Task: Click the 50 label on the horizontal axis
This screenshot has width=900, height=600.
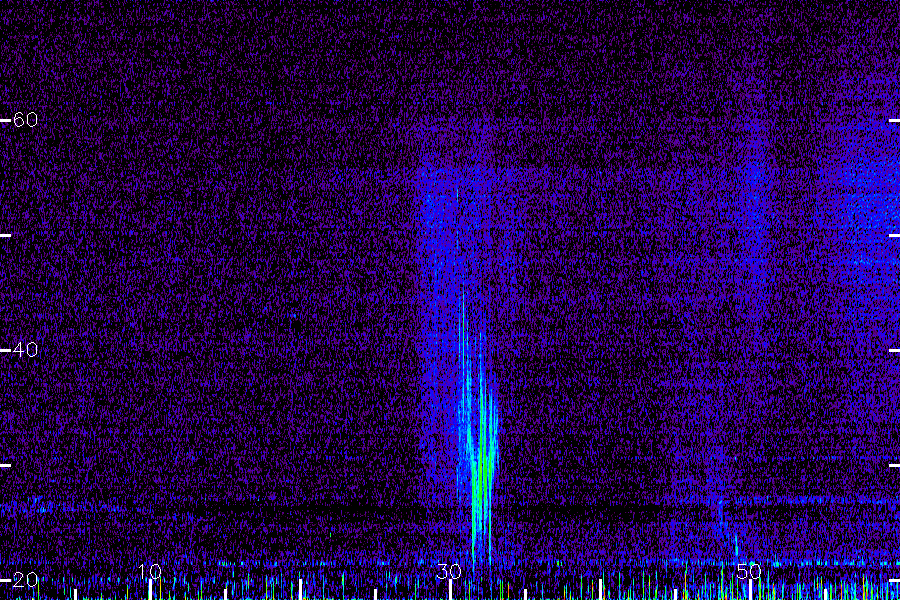Action: [749, 572]
